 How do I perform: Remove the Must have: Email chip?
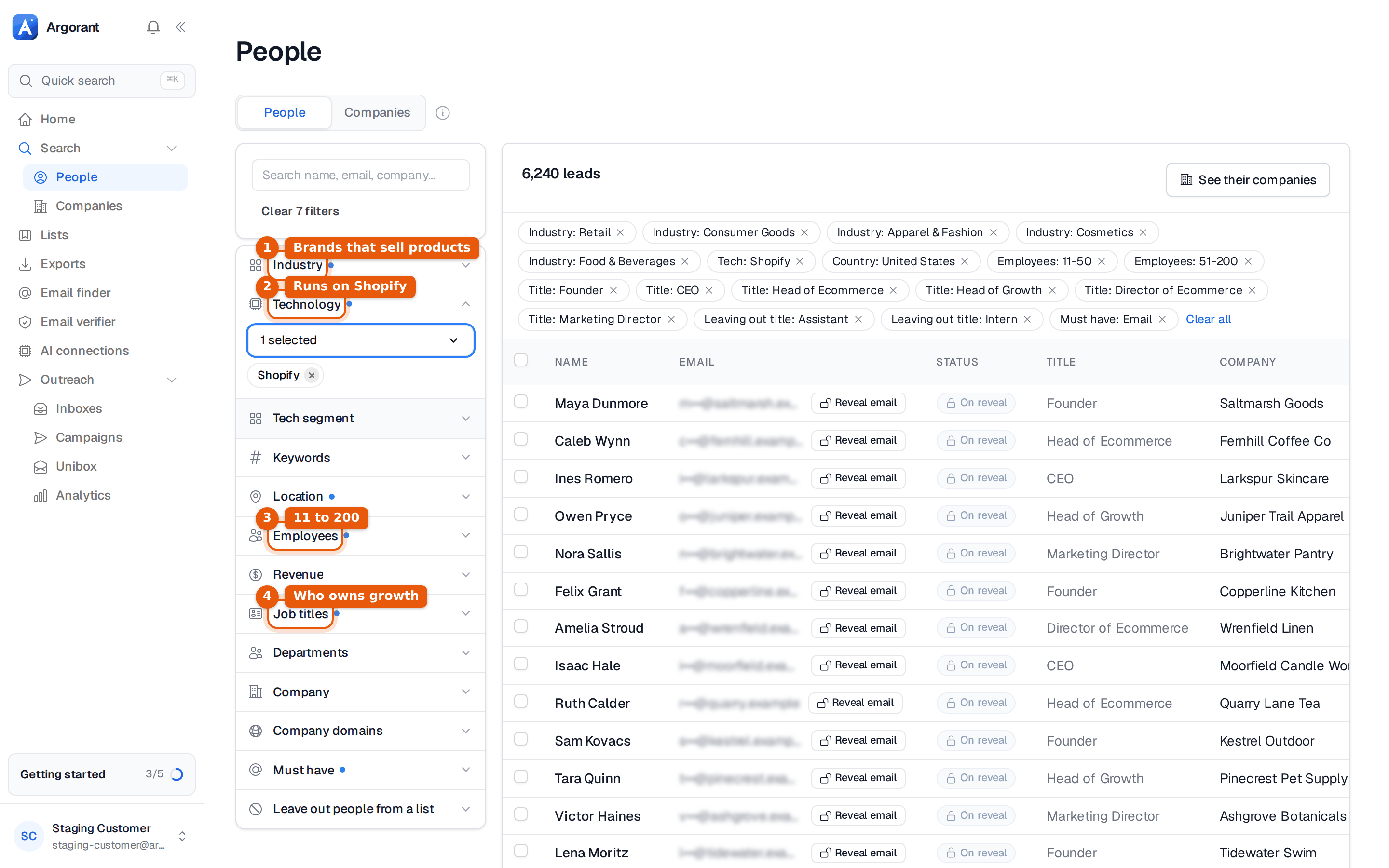tap(1162, 319)
